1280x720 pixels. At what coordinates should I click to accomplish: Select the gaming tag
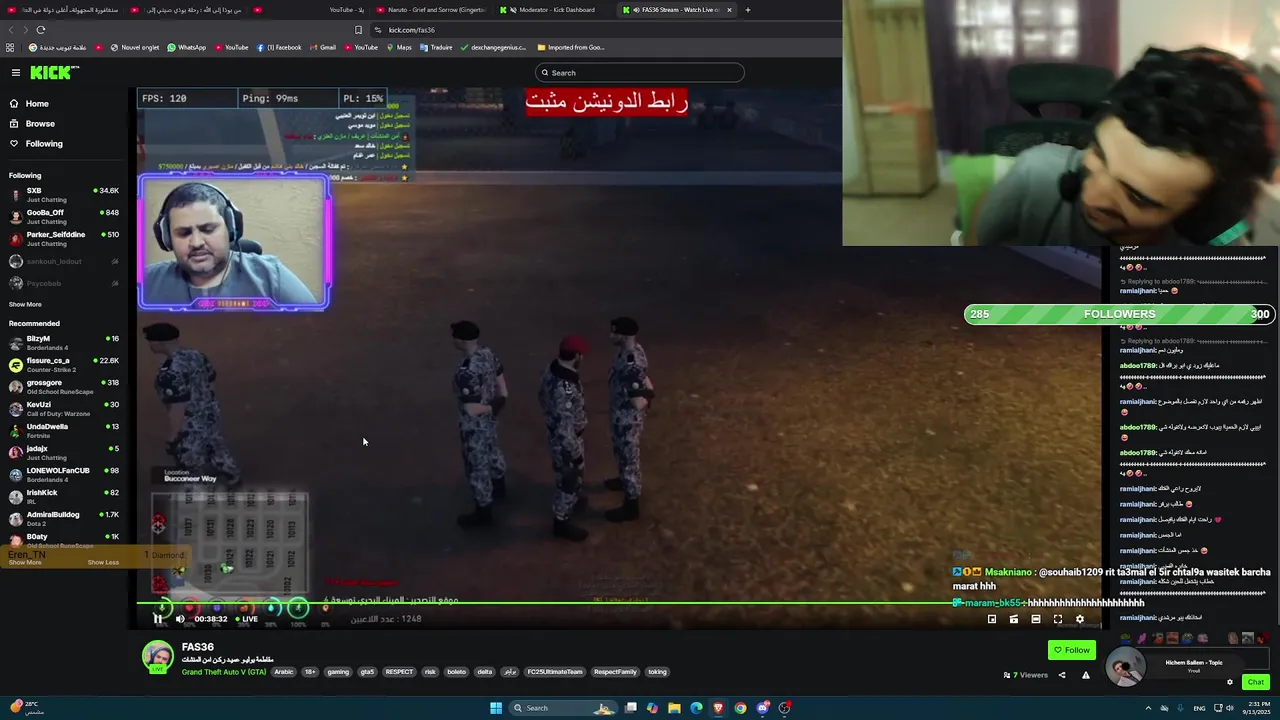click(x=338, y=672)
